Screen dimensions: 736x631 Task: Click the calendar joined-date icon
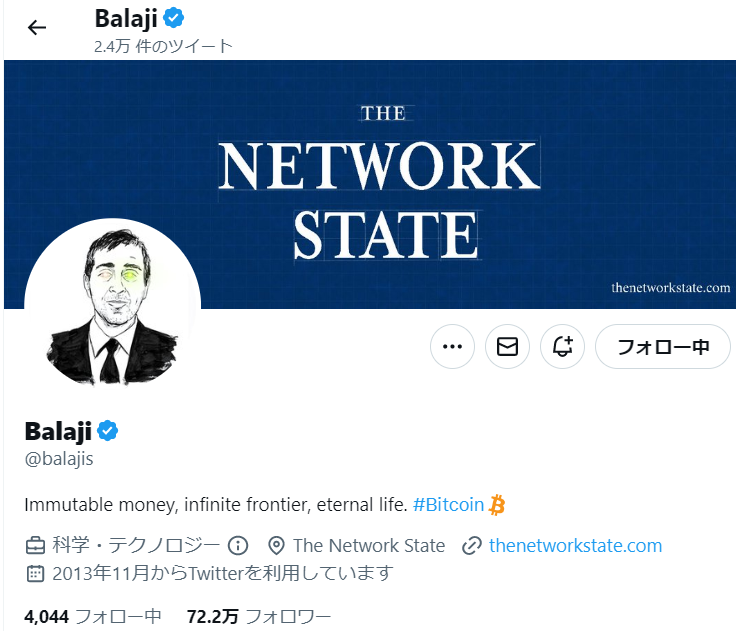tap(35, 573)
